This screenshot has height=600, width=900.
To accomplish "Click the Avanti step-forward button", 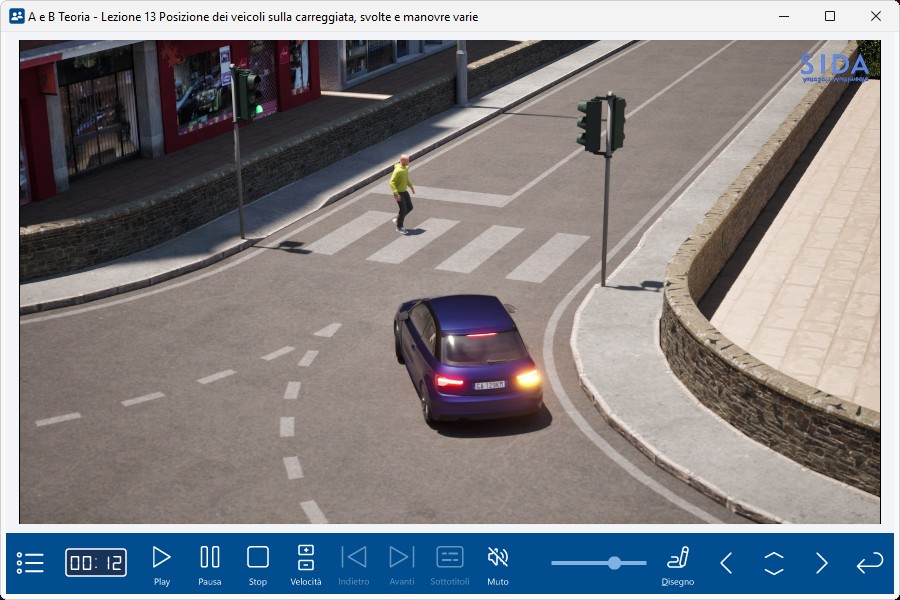I will click(402, 564).
